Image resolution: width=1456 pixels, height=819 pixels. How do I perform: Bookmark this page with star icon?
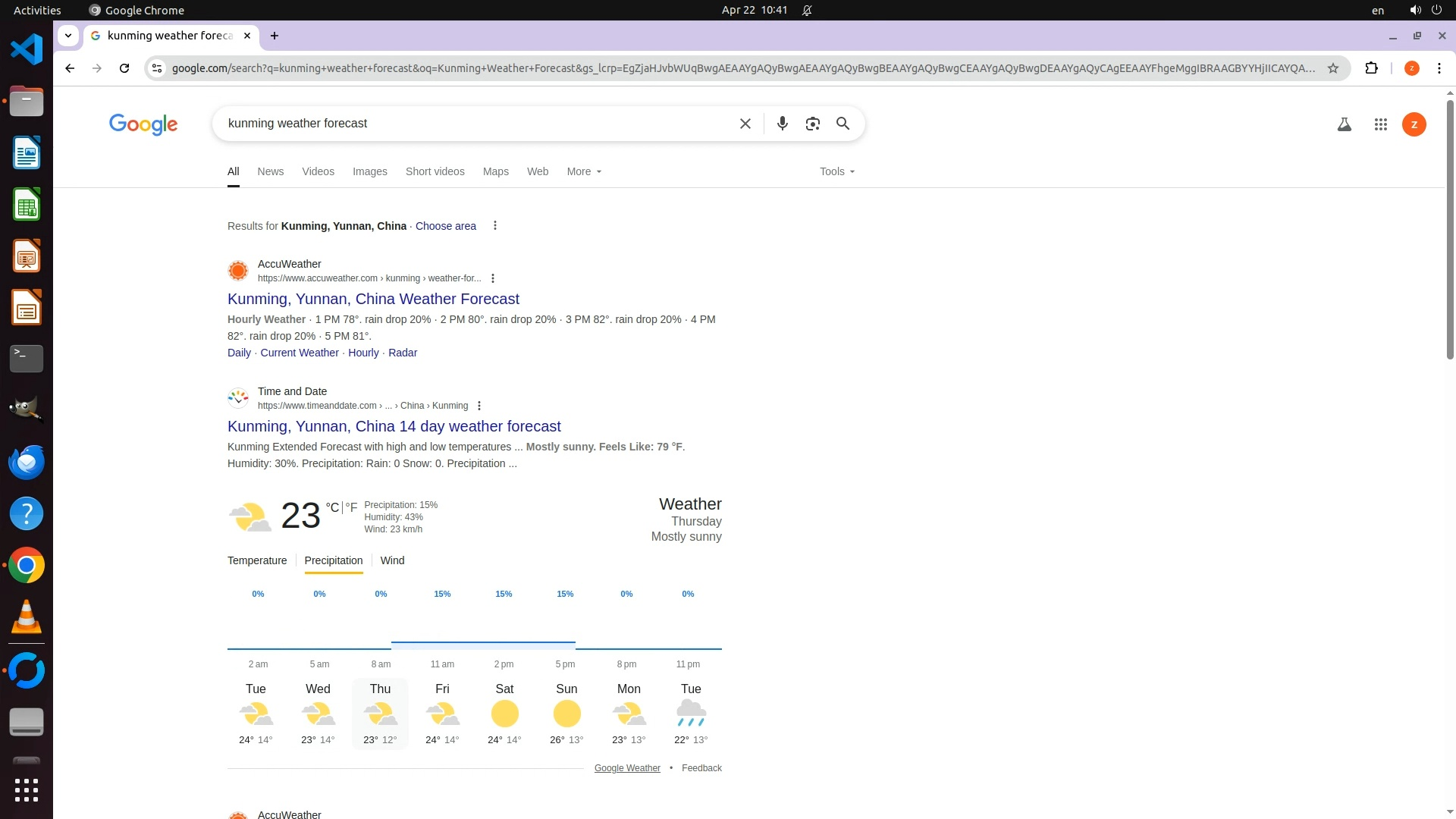(1332, 68)
